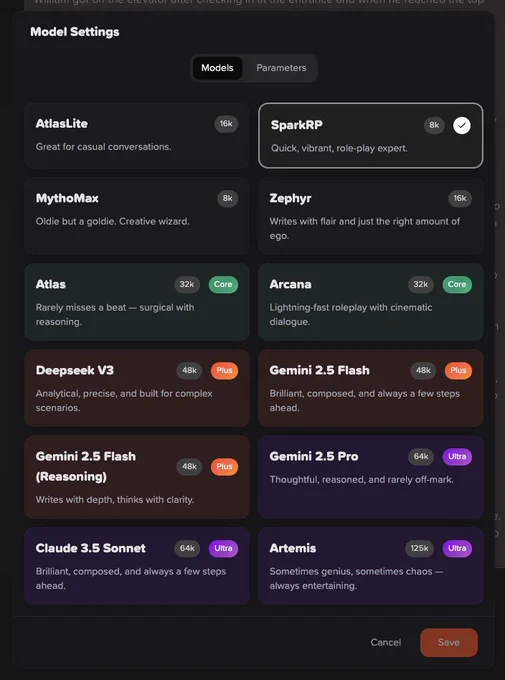Click the Ultra badge on Claude 3.5 Sonnet
This screenshot has height=680, width=505.
(223, 549)
